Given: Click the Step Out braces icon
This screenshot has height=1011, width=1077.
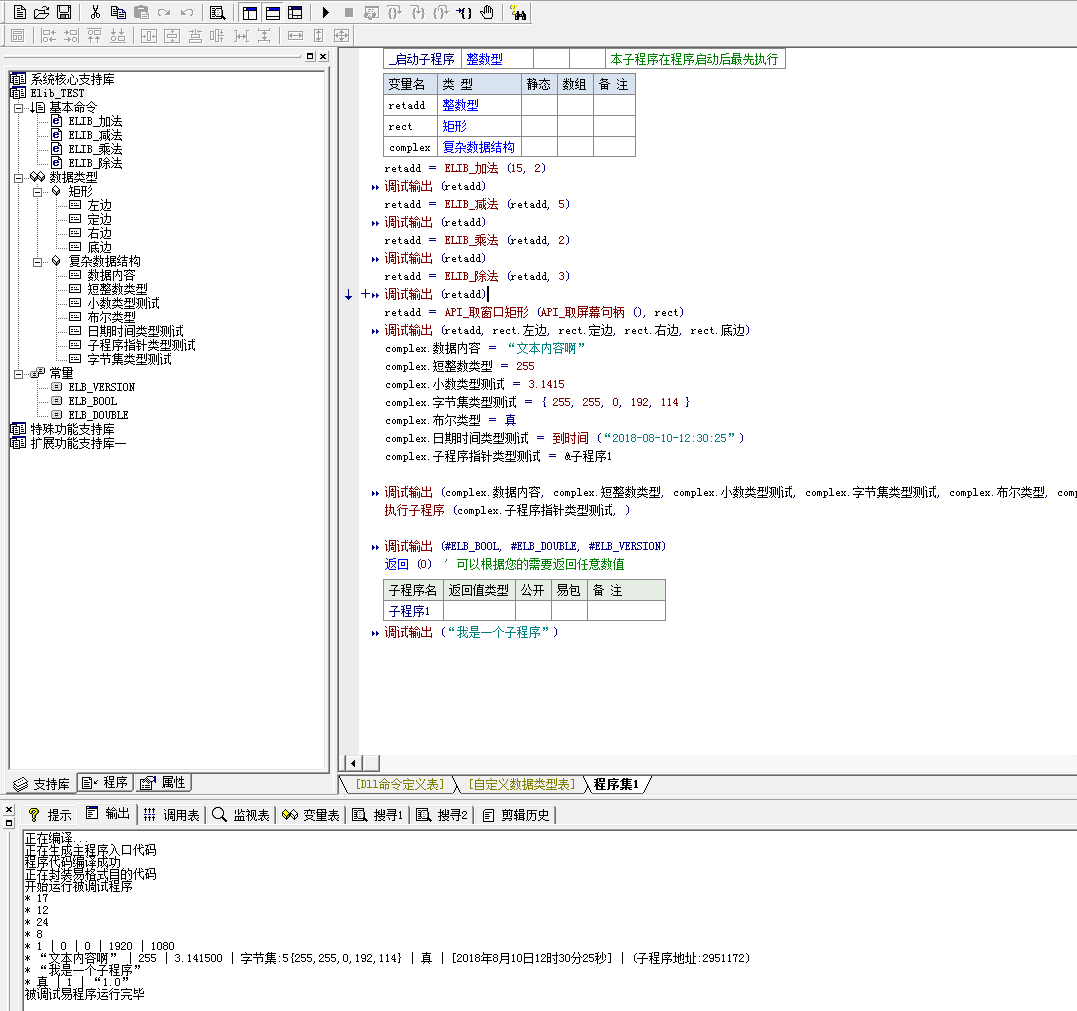Looking at the screenshot, I should [441, 12].
